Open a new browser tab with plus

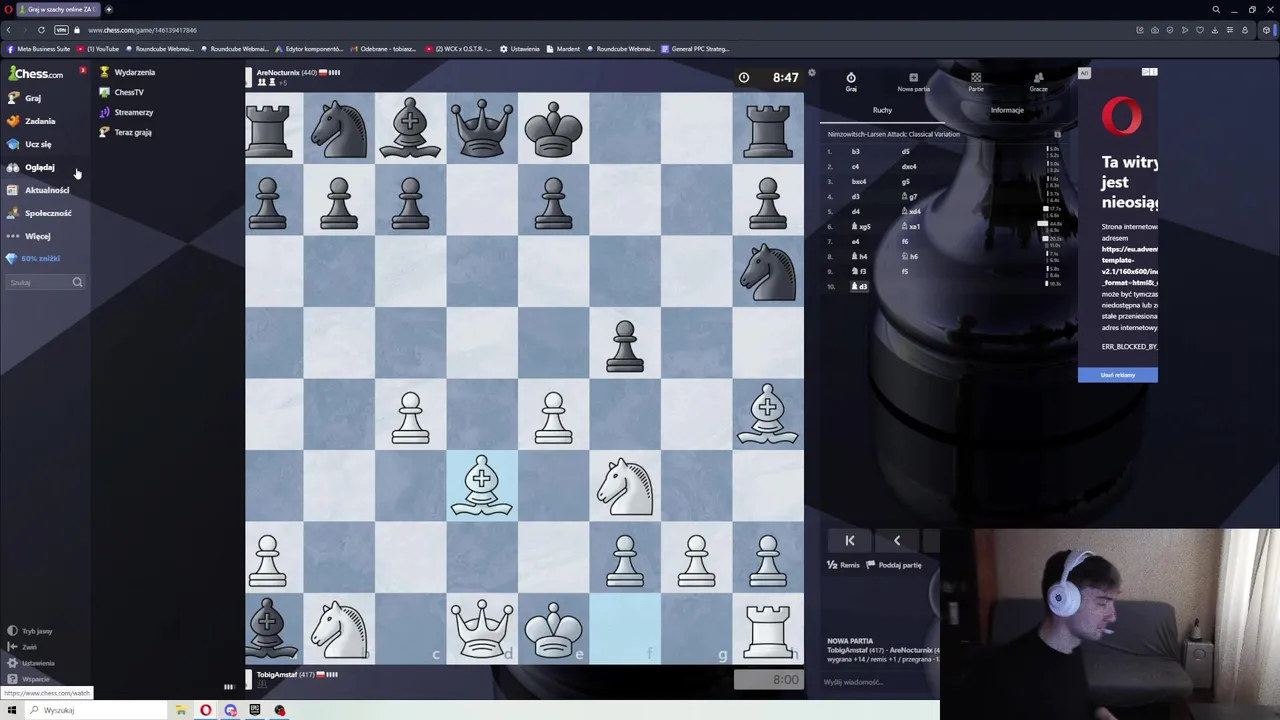click(x=109, y=9)
